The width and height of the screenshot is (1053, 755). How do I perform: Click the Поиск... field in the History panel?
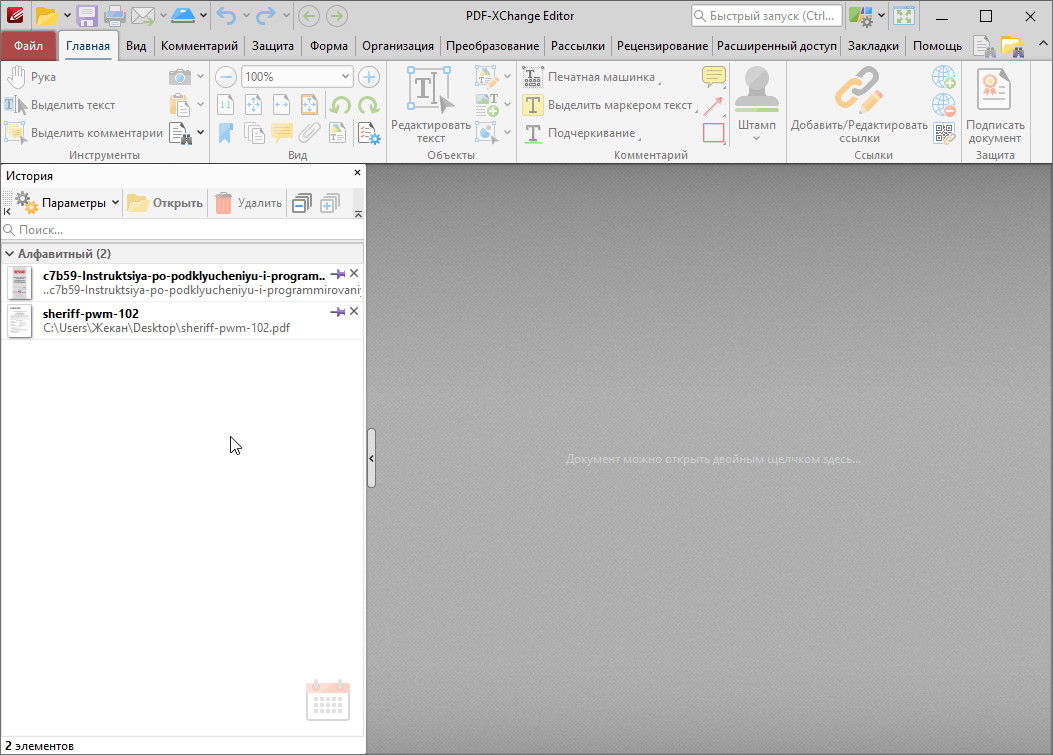coord(183,230)
